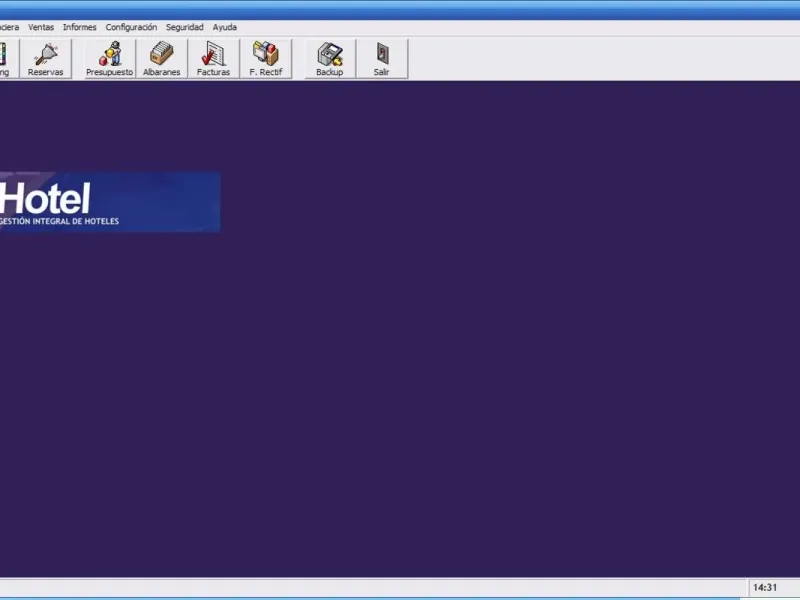Viewport: 800px width, 600px height.
Task: Open the Facturas toolbar icon
Action: pos(213,59)
